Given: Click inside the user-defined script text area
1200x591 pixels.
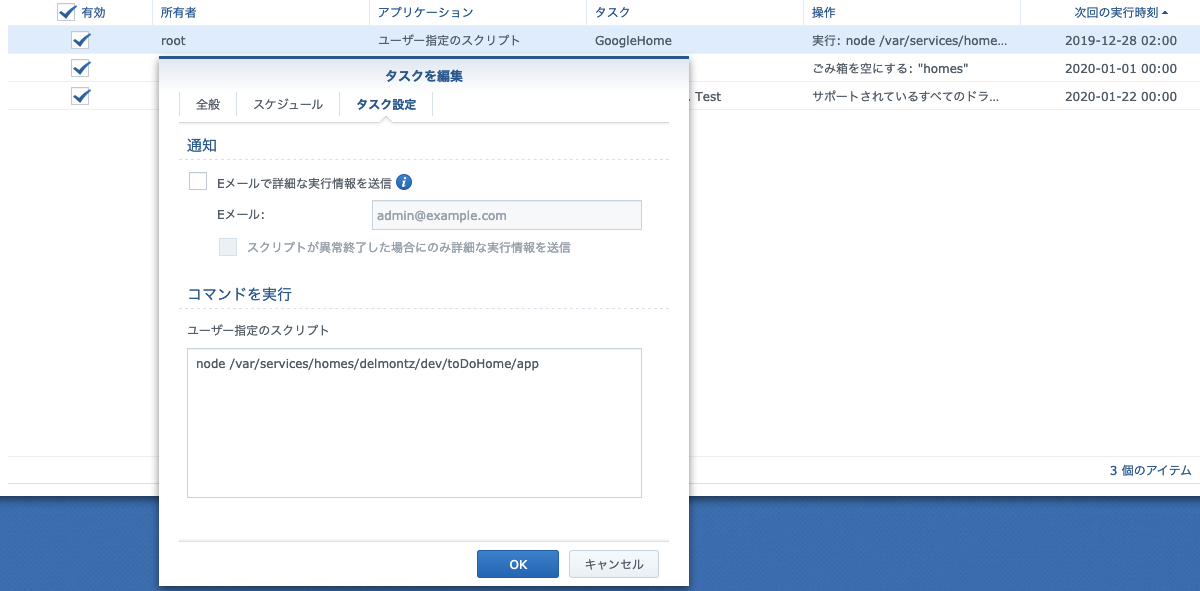Looking at the screenshot, I should pos(414,423).
